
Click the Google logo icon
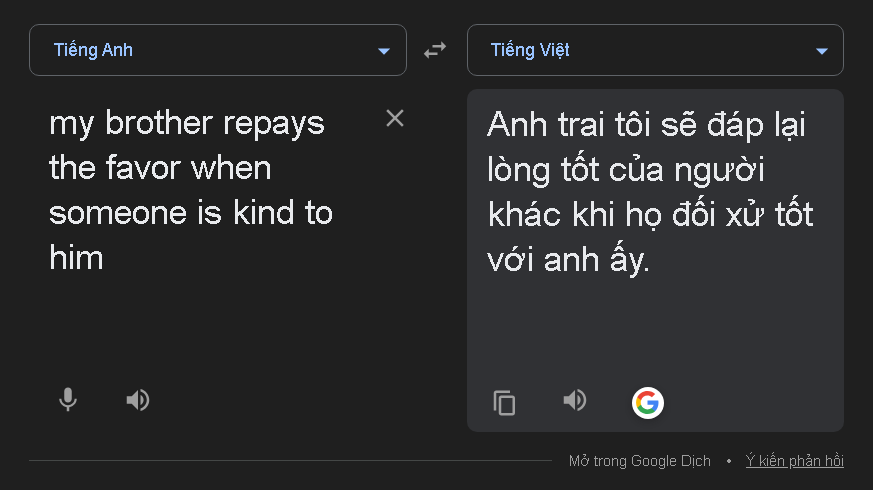click(x=647, y=402)
